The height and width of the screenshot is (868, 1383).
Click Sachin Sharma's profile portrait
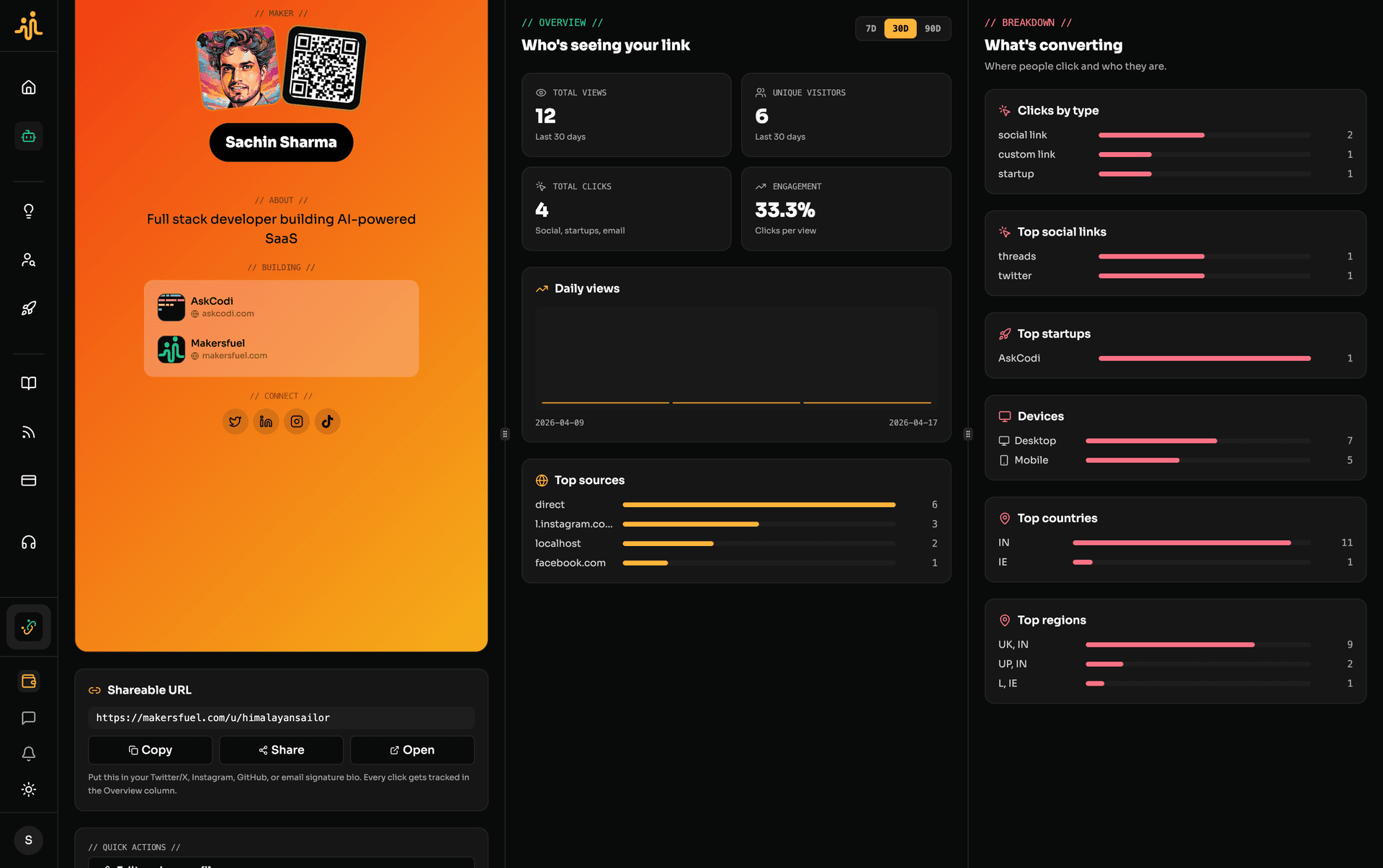tap(238, 68)
